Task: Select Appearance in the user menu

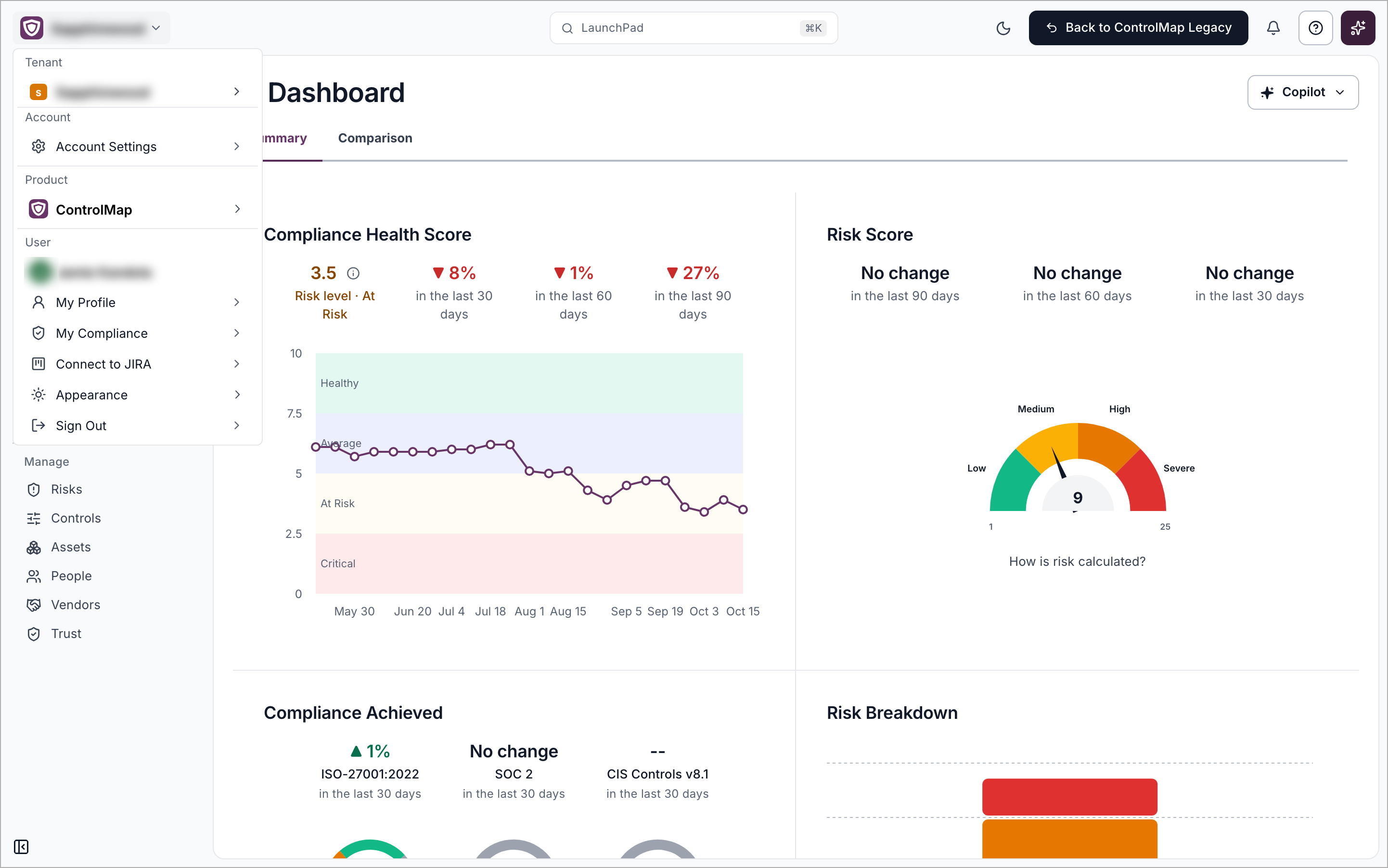Action: [x=137, y=395]
